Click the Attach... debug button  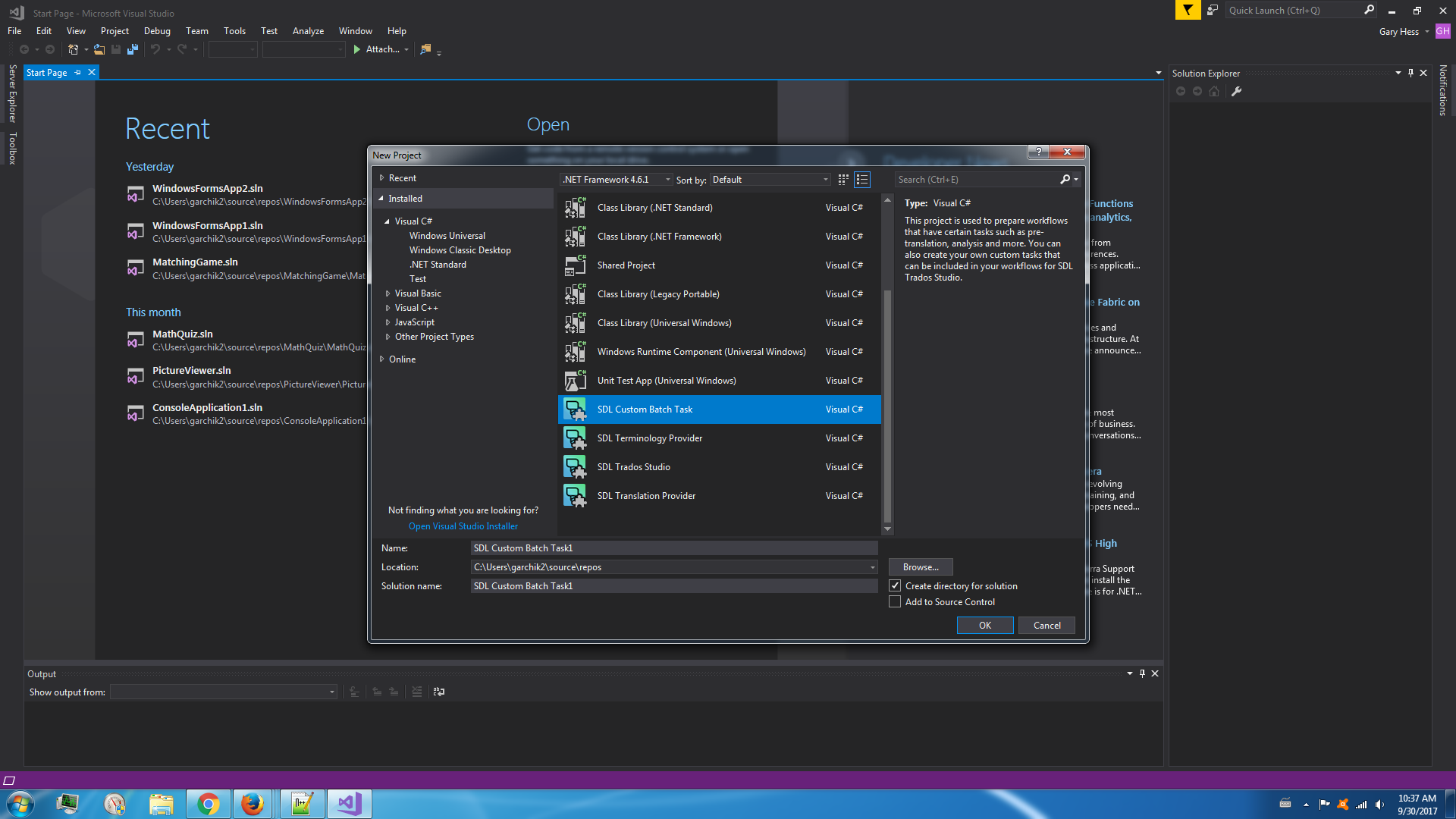coord(380,49)
